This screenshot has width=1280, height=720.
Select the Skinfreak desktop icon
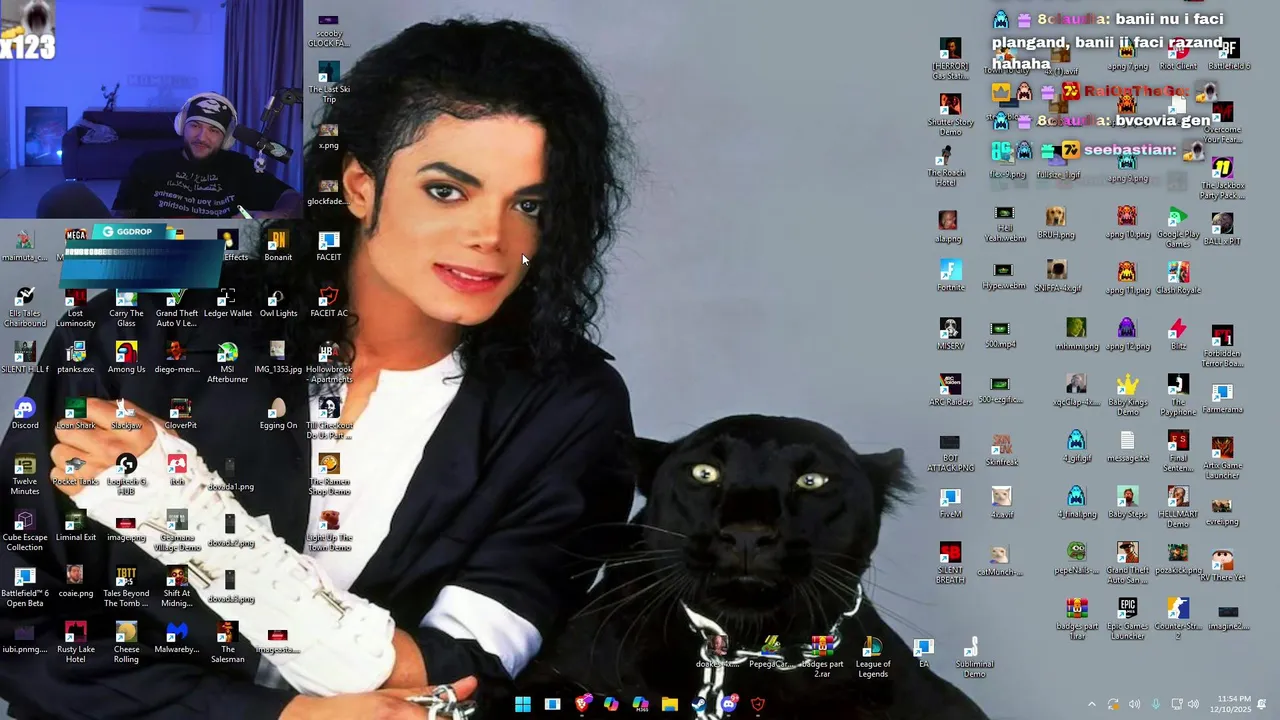1001,451
